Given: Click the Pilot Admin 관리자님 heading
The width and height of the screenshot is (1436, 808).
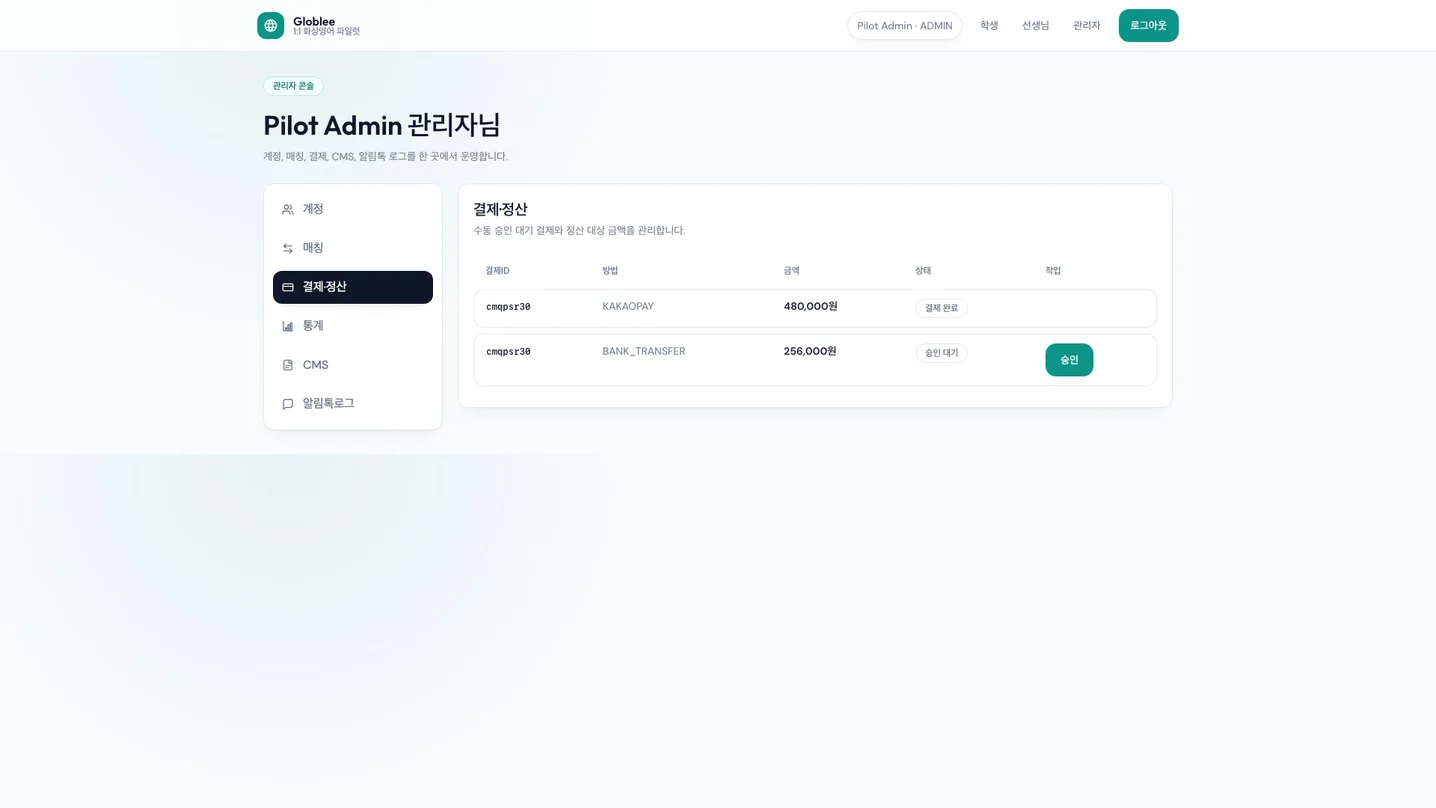Looking at the screenshot, I should click(382, 125).
